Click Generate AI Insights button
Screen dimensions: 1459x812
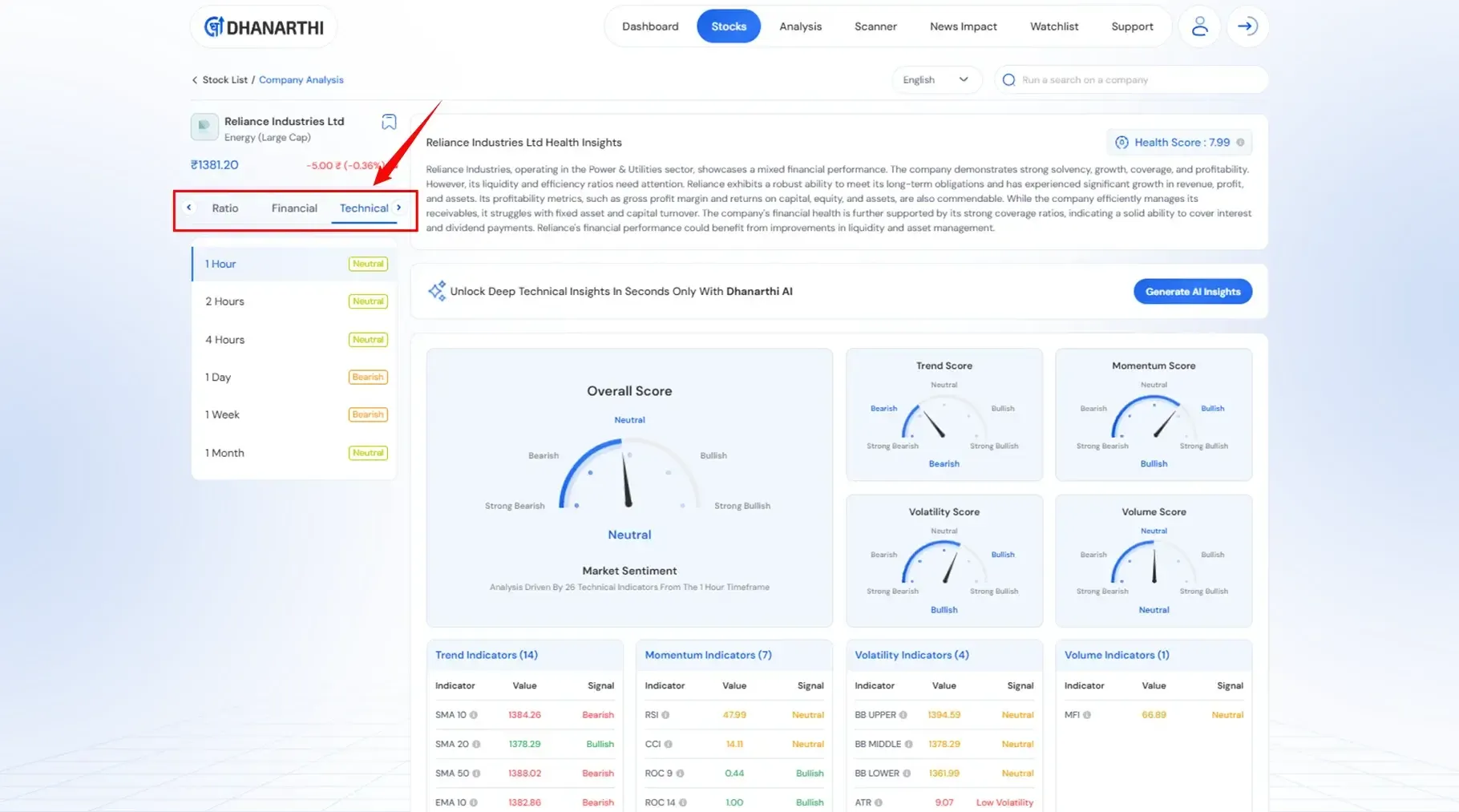[1192, 292]
